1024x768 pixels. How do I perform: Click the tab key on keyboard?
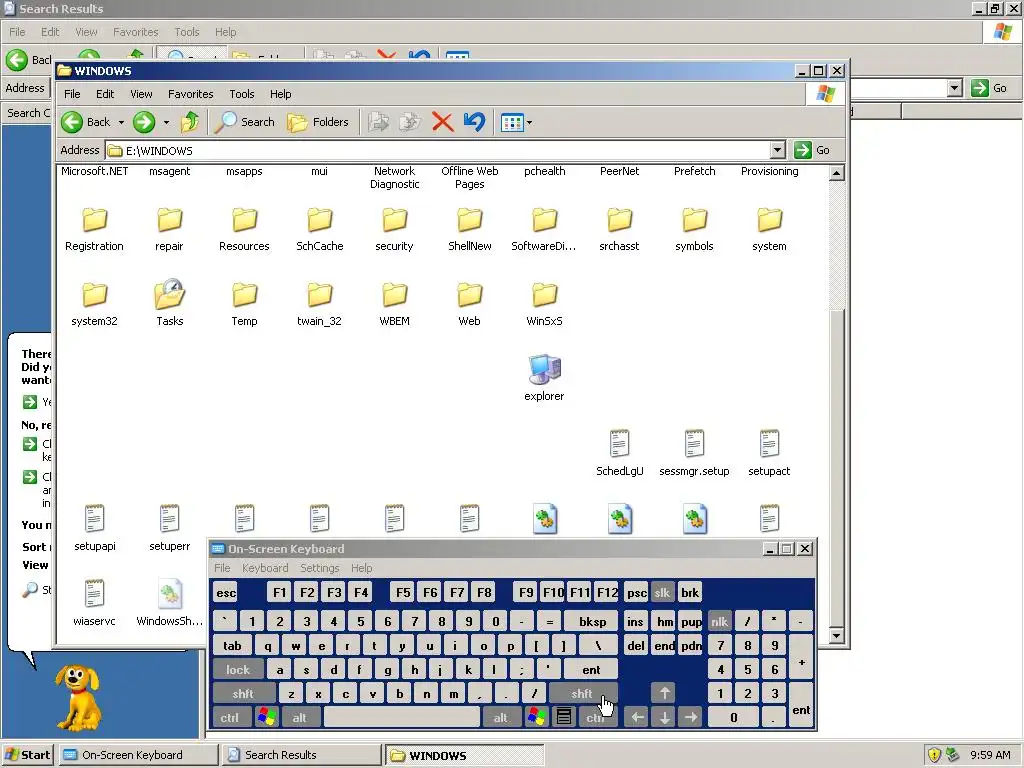[x=232, y=645]
